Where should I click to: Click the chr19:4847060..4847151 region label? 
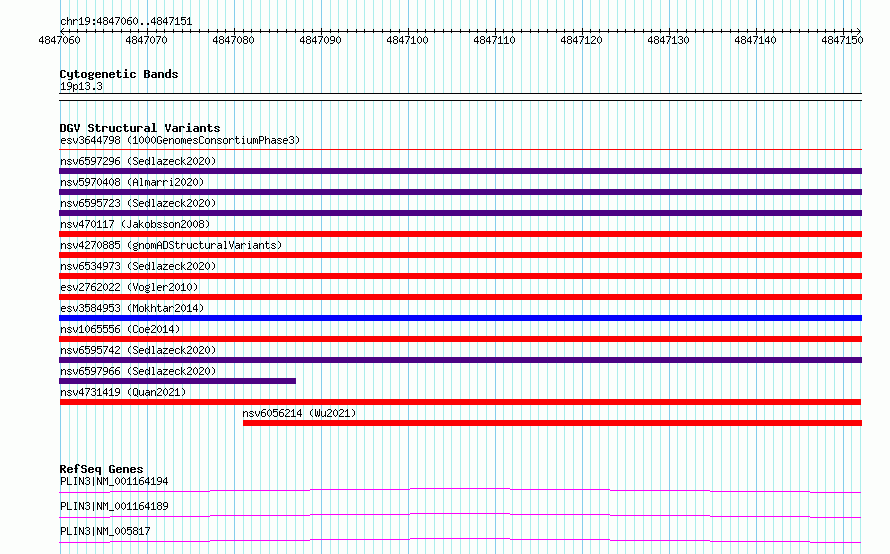[x=126, y=22]
